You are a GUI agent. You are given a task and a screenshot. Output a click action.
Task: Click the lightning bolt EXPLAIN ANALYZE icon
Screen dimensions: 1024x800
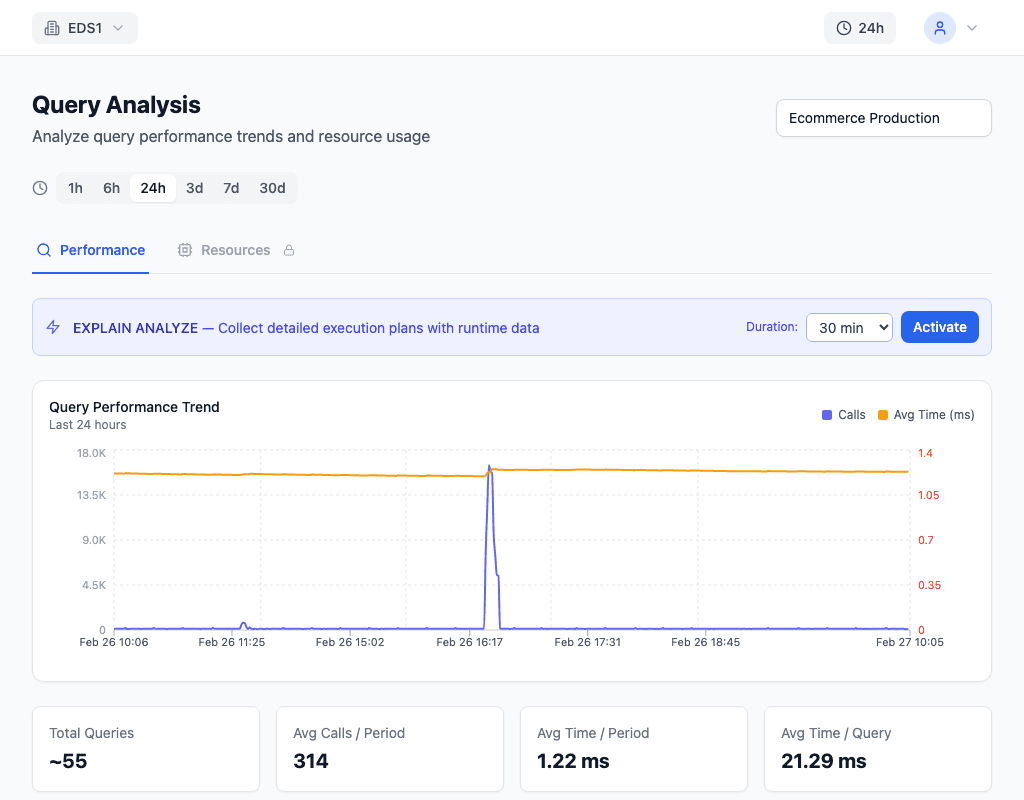pyautogui.click(x=54, y=327)
